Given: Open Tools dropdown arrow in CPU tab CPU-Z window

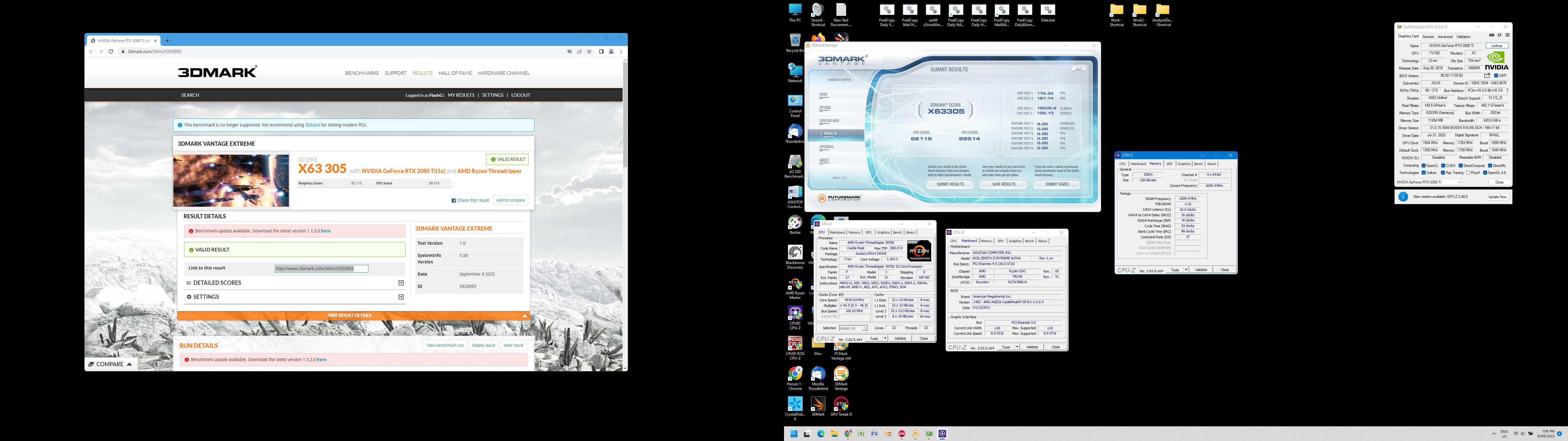Looking at the screenshot, I should 884,339.
